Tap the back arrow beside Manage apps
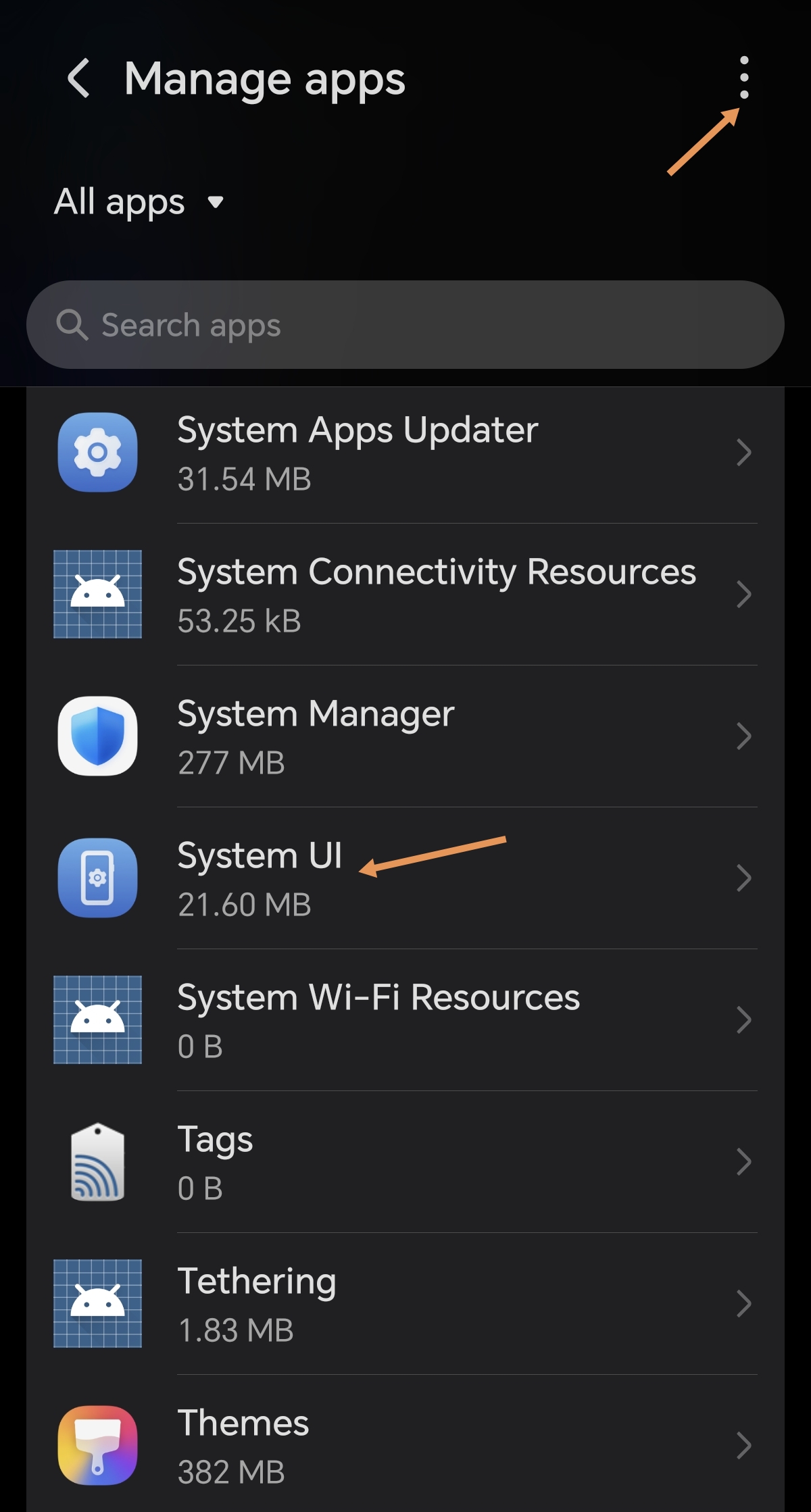Screen dimensions: 811x1512 [x=79, y=78]
